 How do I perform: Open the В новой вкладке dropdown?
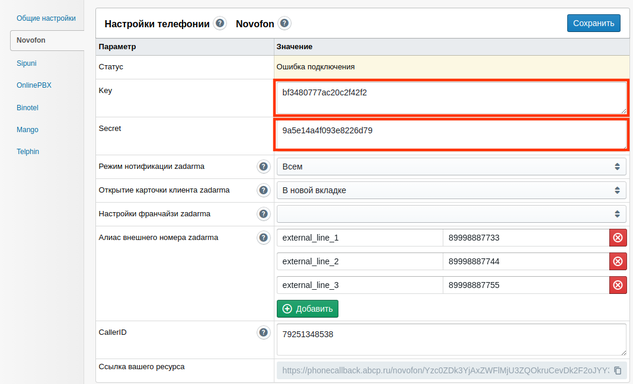pyautogui.click(x=451, y=190)
